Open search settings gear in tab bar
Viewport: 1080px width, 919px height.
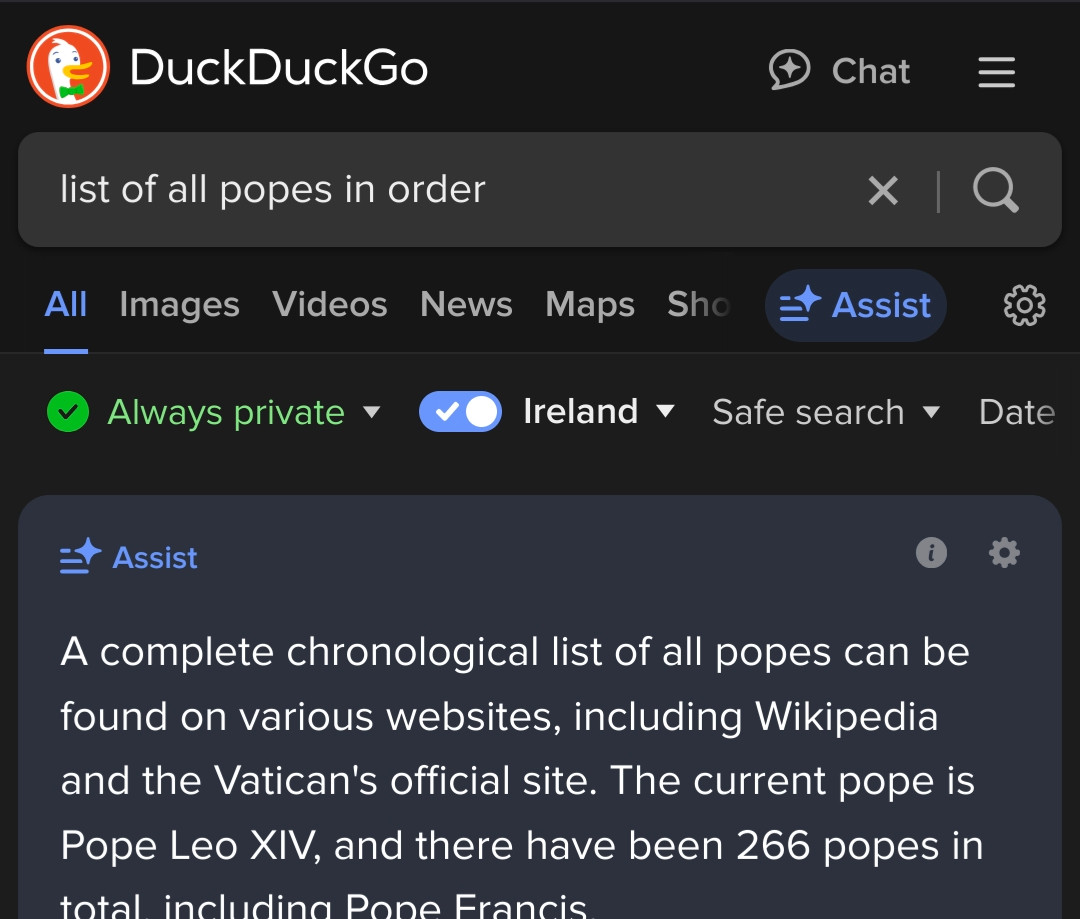pyautogui.click(x=1024, y=305)
